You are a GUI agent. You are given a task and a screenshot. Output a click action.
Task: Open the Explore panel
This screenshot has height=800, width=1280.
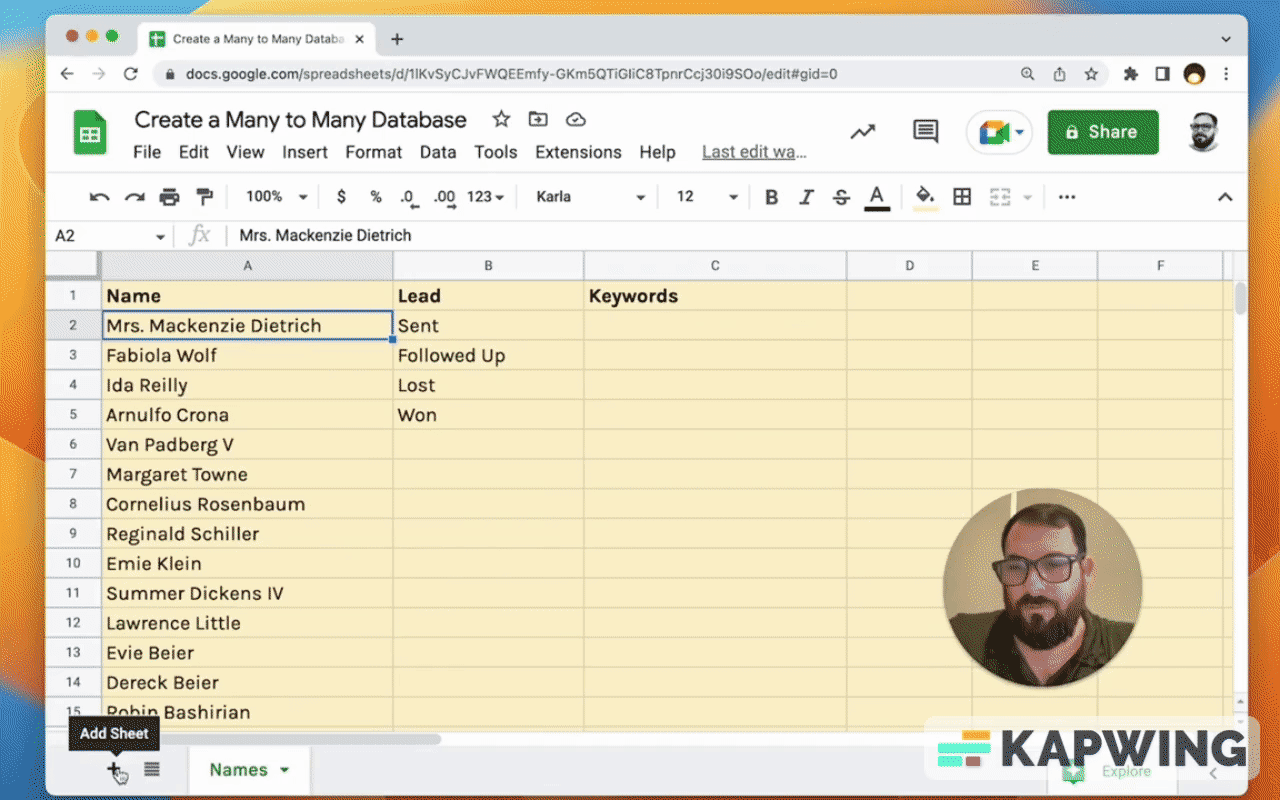(x=1112, y=771)
